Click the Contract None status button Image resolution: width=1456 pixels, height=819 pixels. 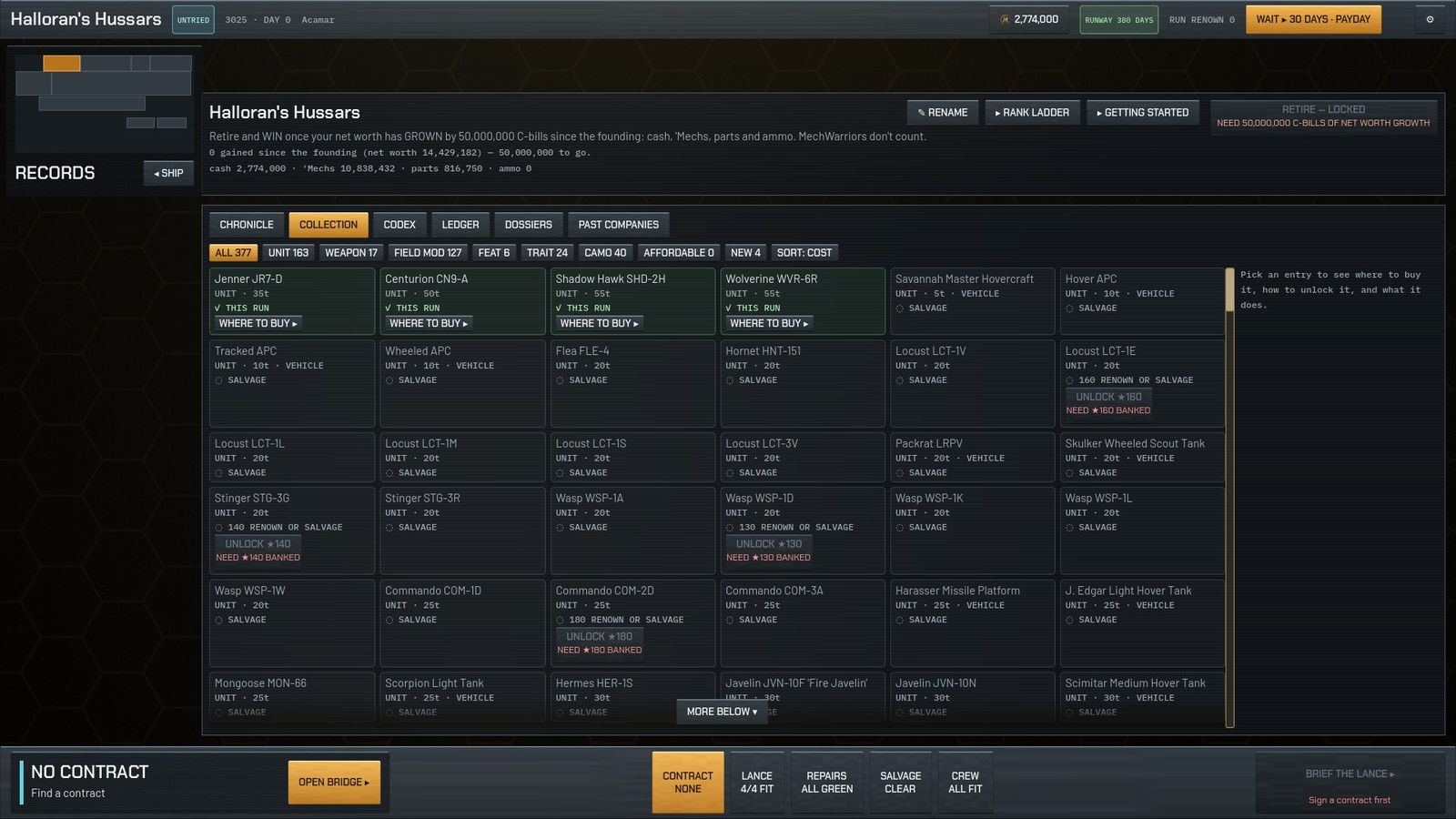[x=688, y=783]
